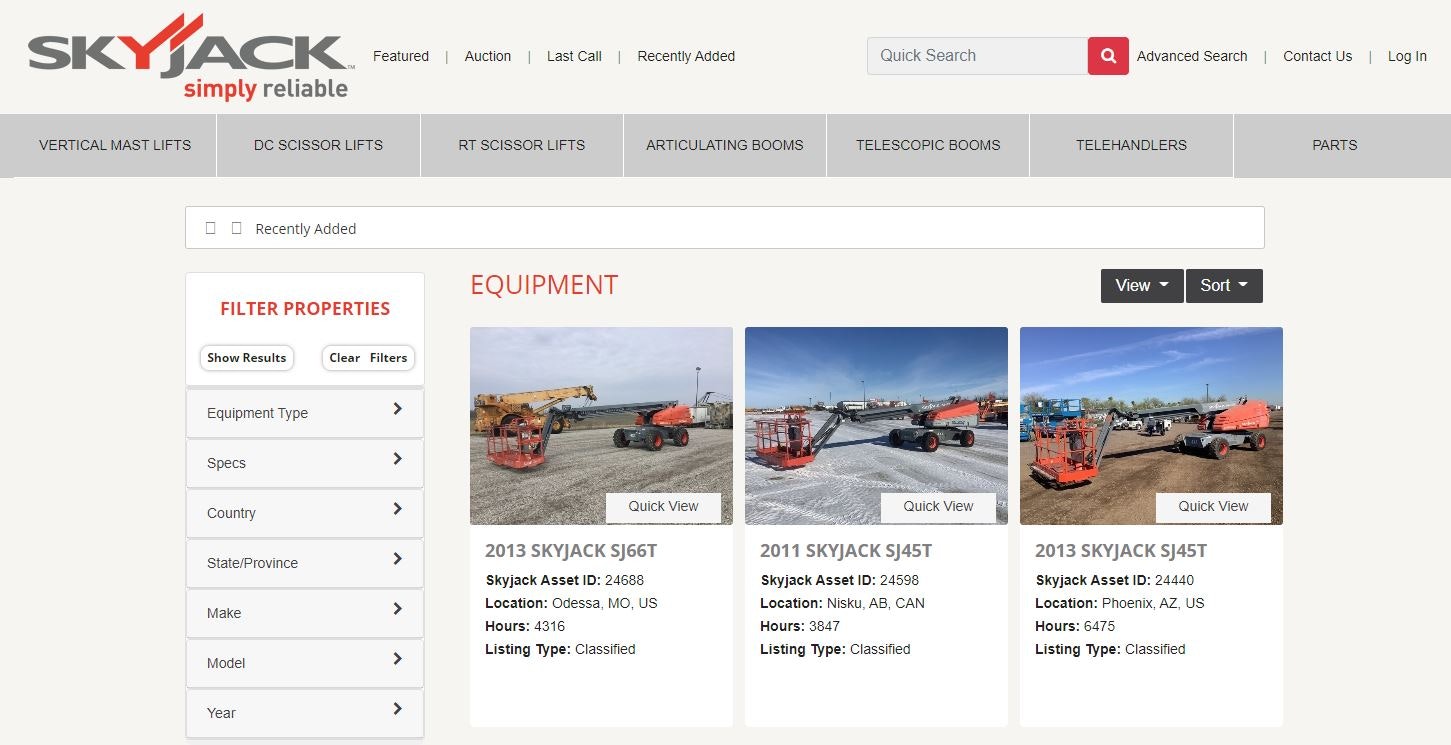Click the red magnifying glass search icon
The width and height of the screenshot is (1451, 745).
point(1107,56)
